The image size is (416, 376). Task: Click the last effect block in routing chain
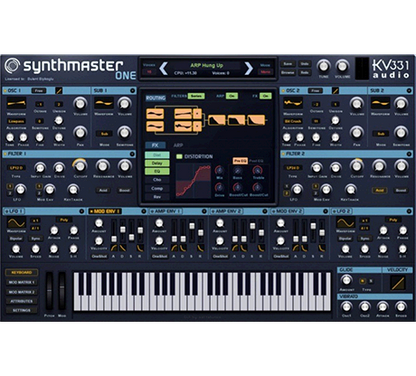click(x=256, y=120)
